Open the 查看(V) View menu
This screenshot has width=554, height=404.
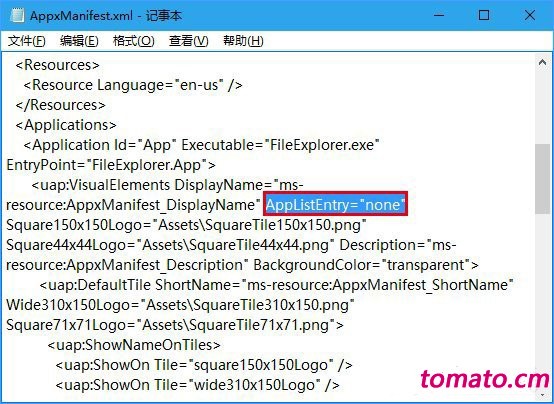pos(189,41)
